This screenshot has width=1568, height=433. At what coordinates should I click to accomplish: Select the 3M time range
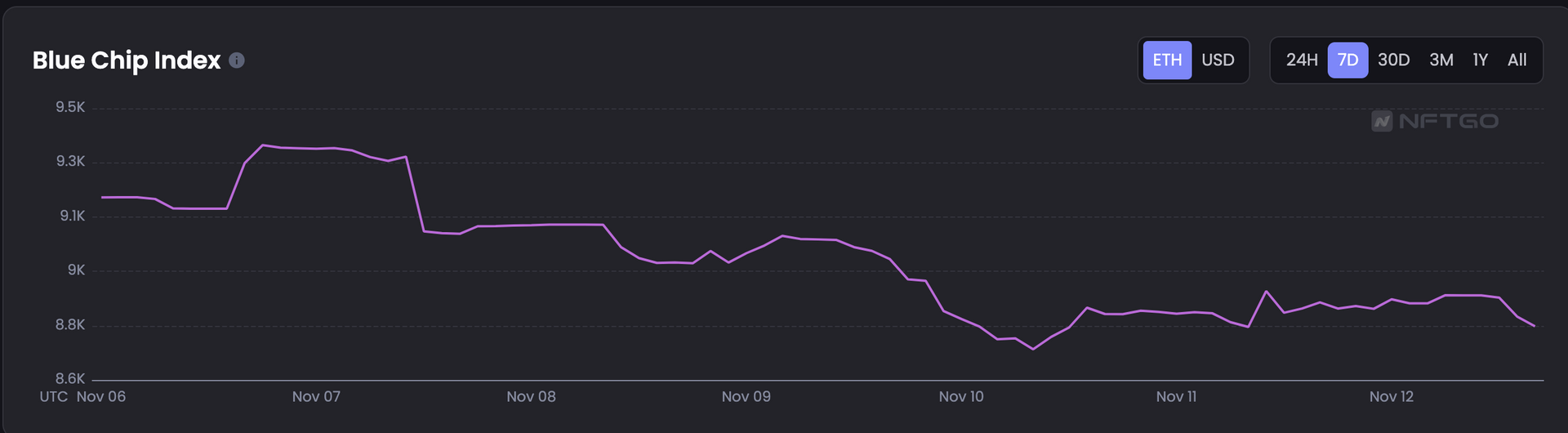[1441, 60]
